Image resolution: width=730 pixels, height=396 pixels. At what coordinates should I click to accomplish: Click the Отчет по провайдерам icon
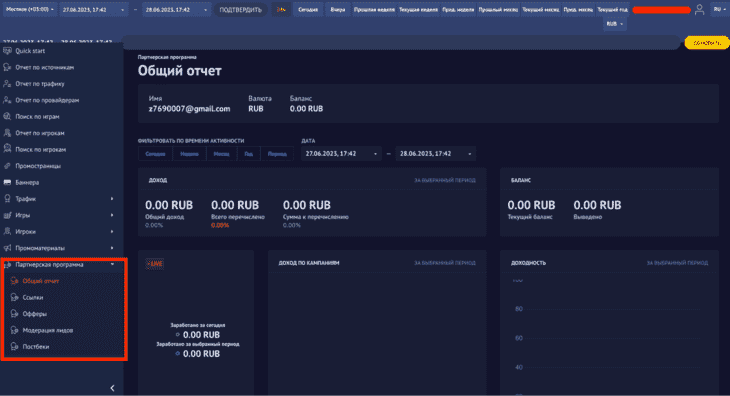[7, 100]
